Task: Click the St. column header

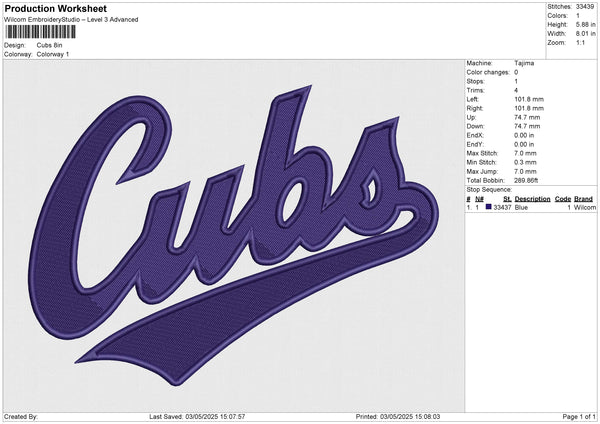Action: (507, 199)
